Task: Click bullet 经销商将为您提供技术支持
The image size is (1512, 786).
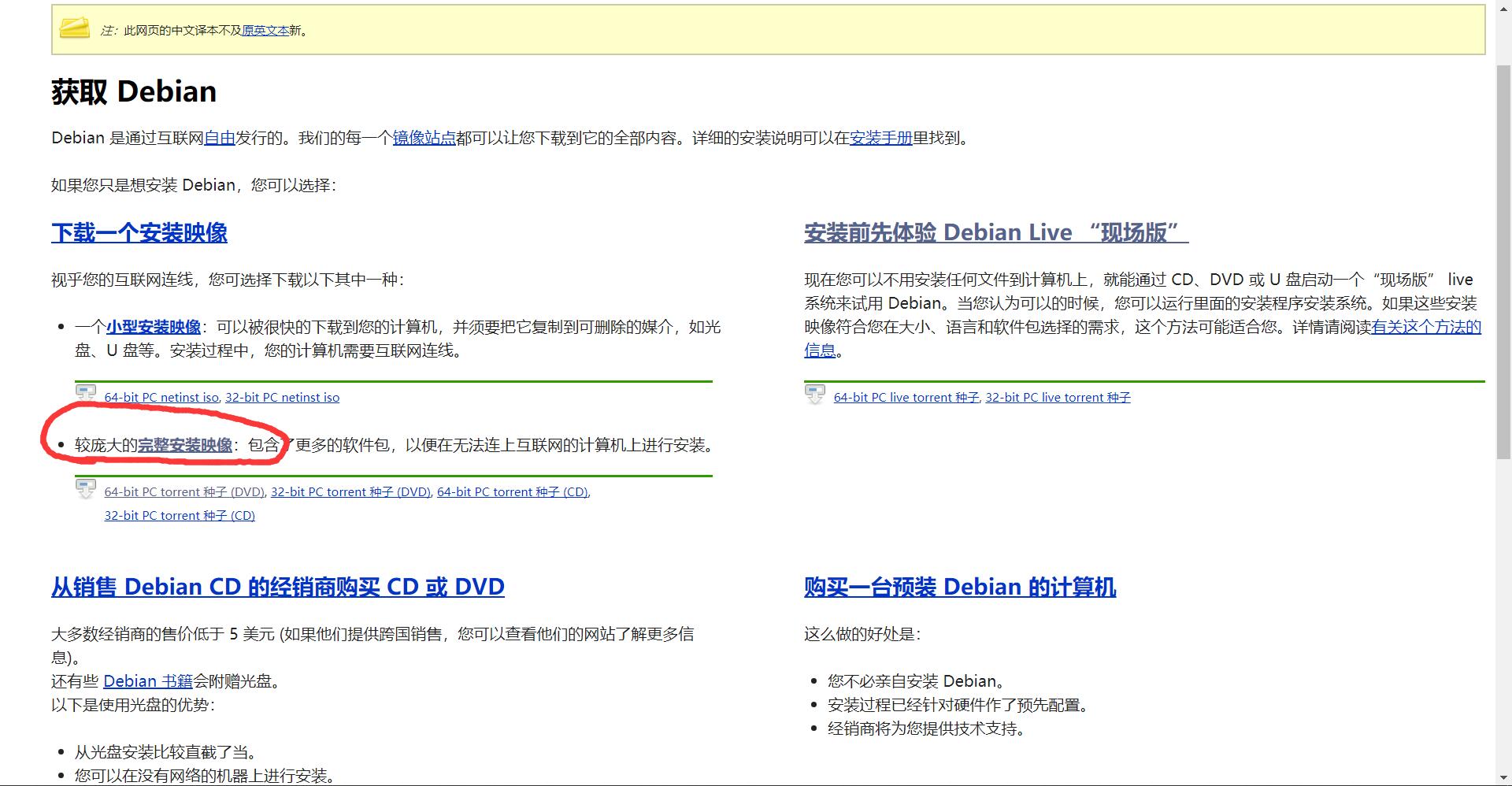Action: pyautogui.click(x=926, y=729)
